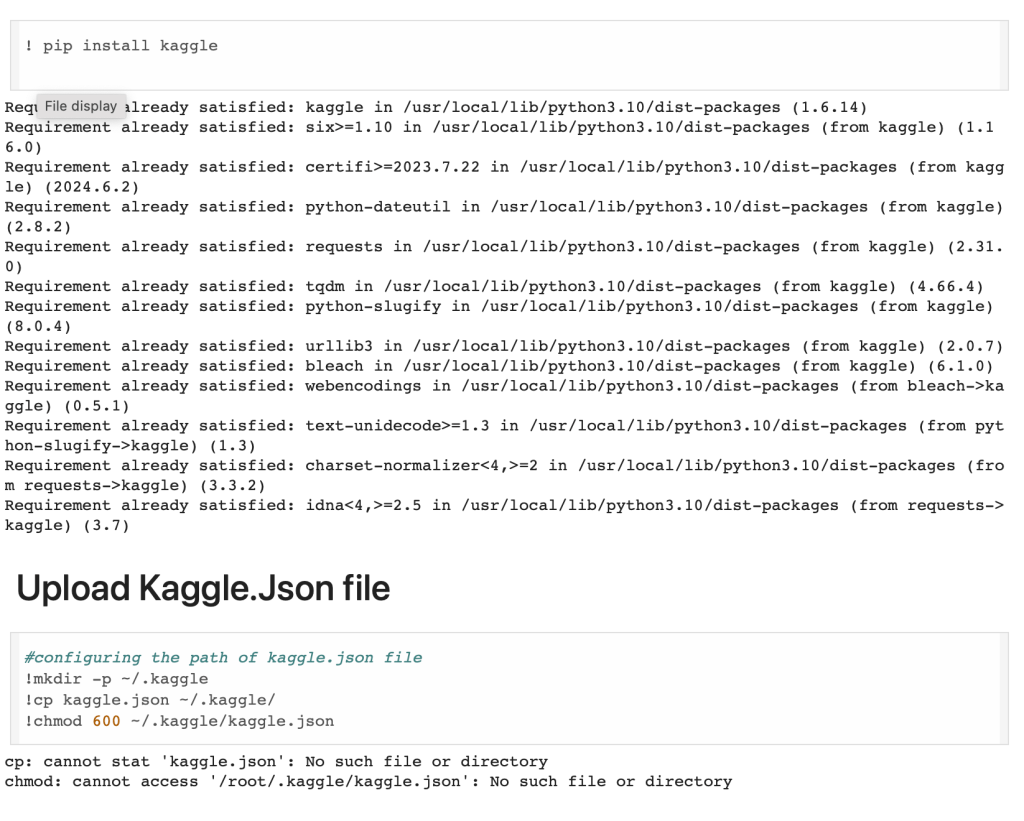Viewport: 1024px width, 821px height.
Task: Click the certifi>=2023.7.22 requirement line
Action: [500, 167]
